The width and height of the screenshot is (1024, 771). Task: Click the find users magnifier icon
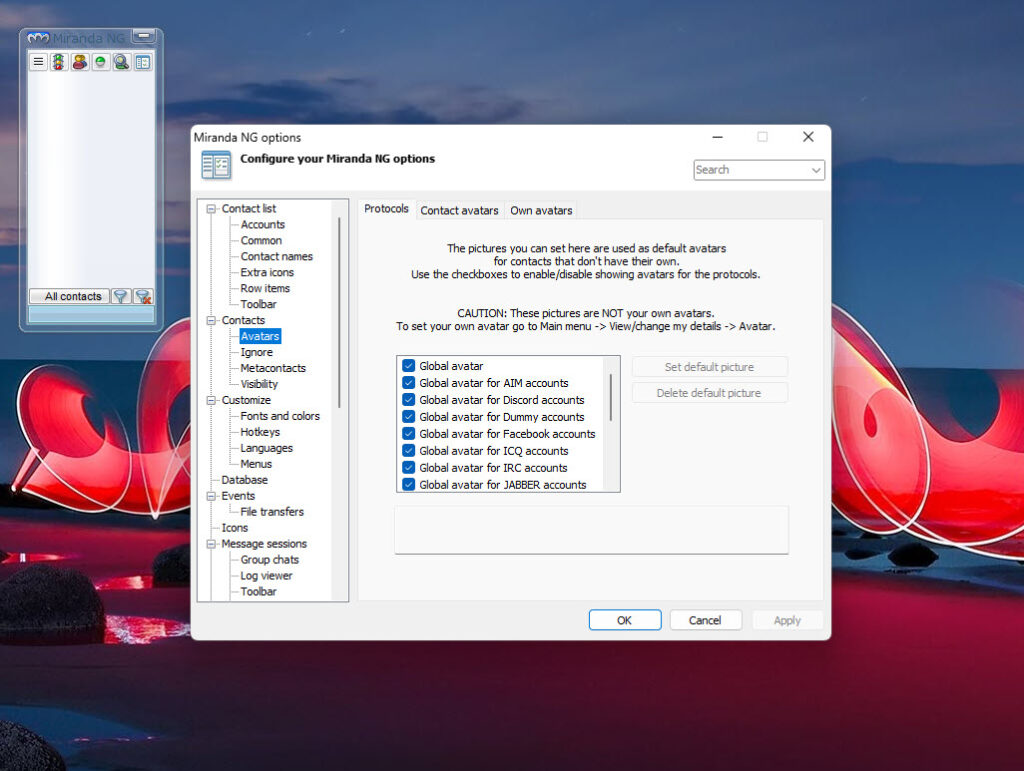point(121,62)
